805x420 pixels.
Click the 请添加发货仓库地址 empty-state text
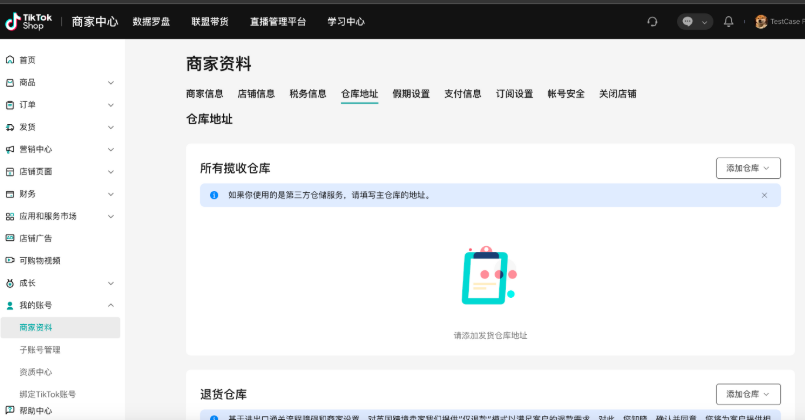tap(490, 335)
